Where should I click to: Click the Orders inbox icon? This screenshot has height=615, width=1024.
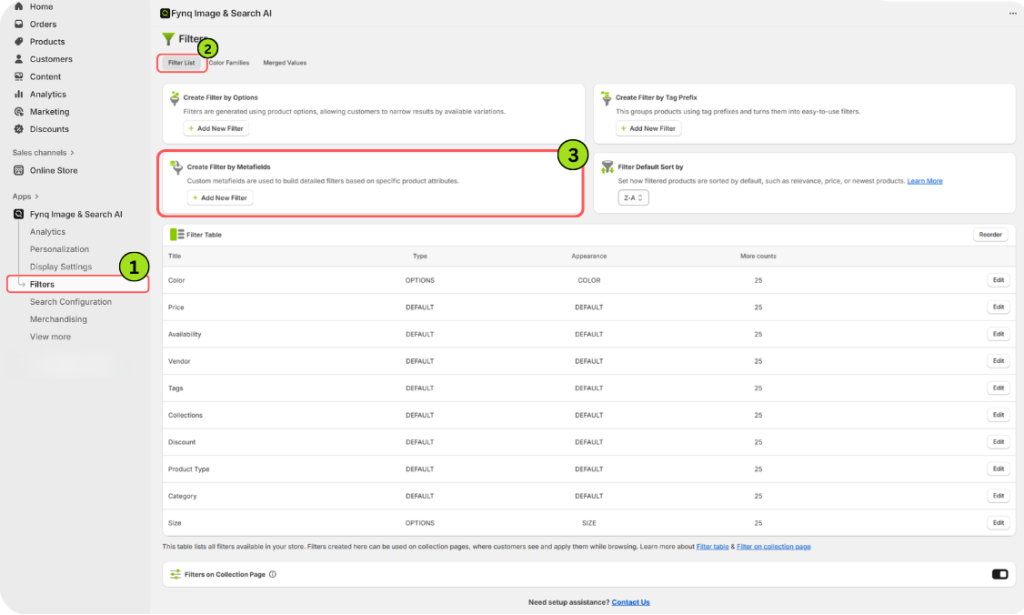[x=18, y=24]
